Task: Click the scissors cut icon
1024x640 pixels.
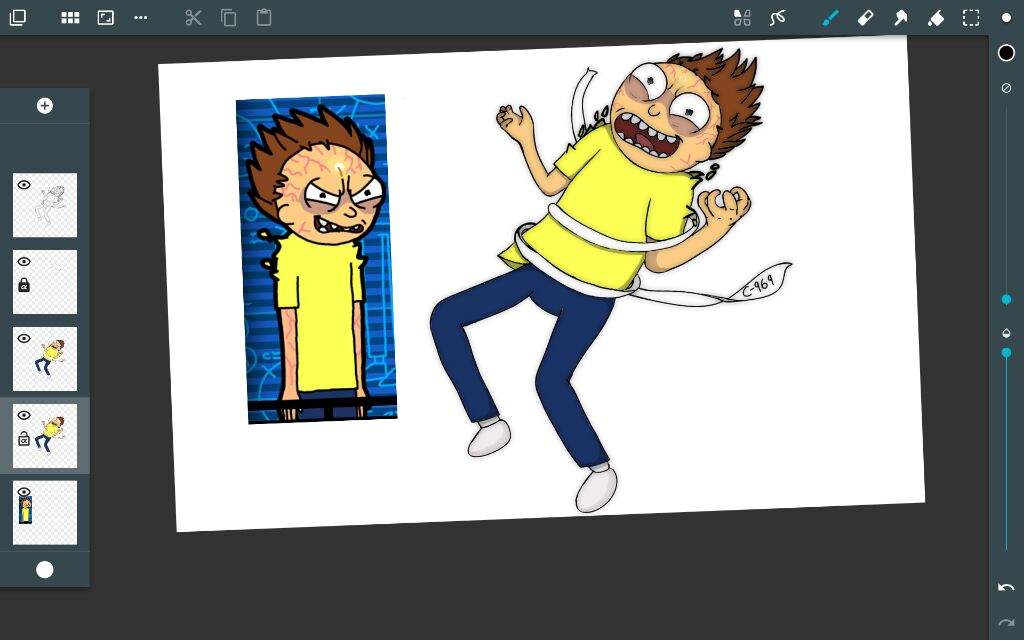Action: click(x=193, y=18)
